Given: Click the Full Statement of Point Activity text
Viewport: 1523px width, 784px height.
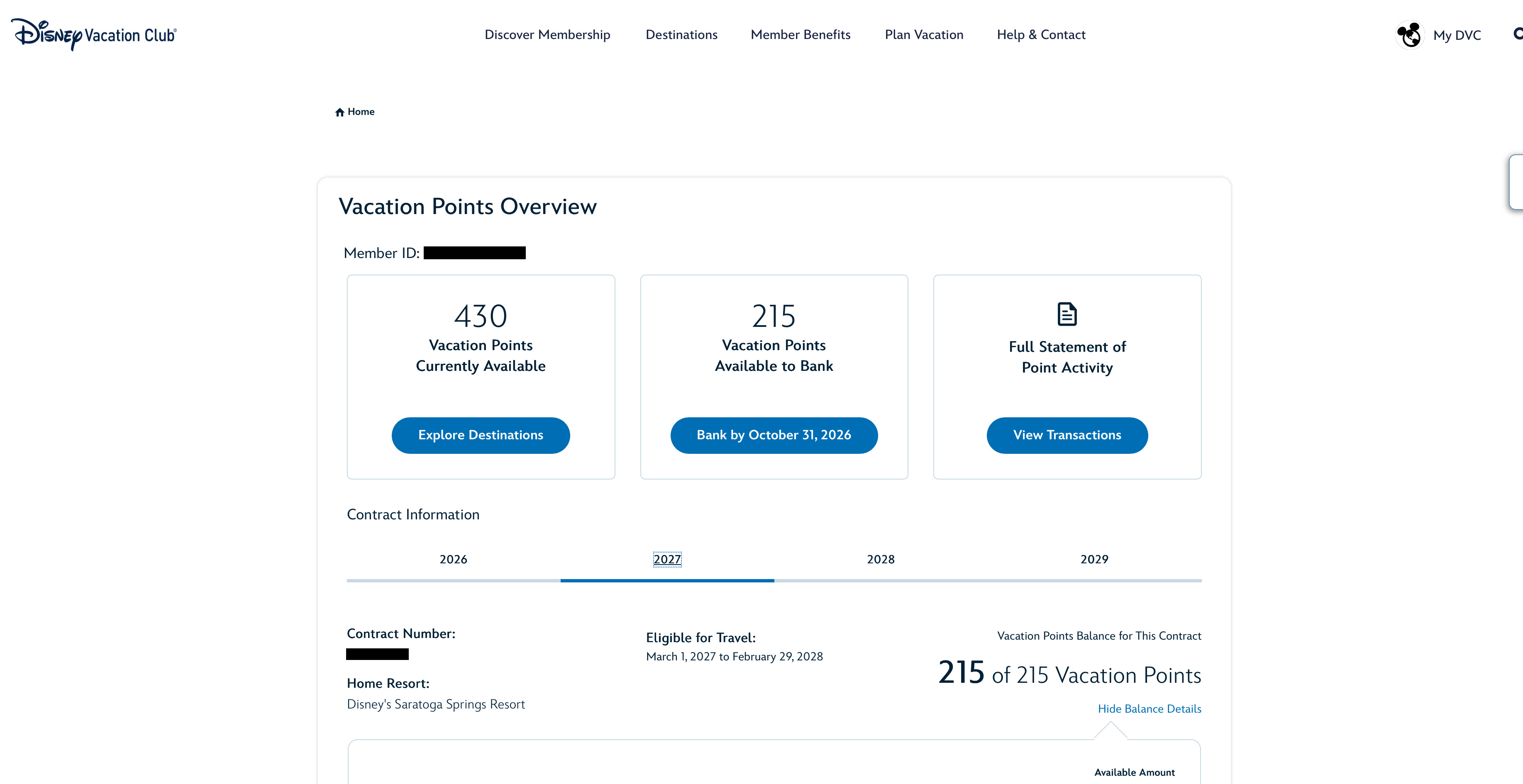Looking at the screenshot, I should pyautogui.click(x=1067, y=358).
